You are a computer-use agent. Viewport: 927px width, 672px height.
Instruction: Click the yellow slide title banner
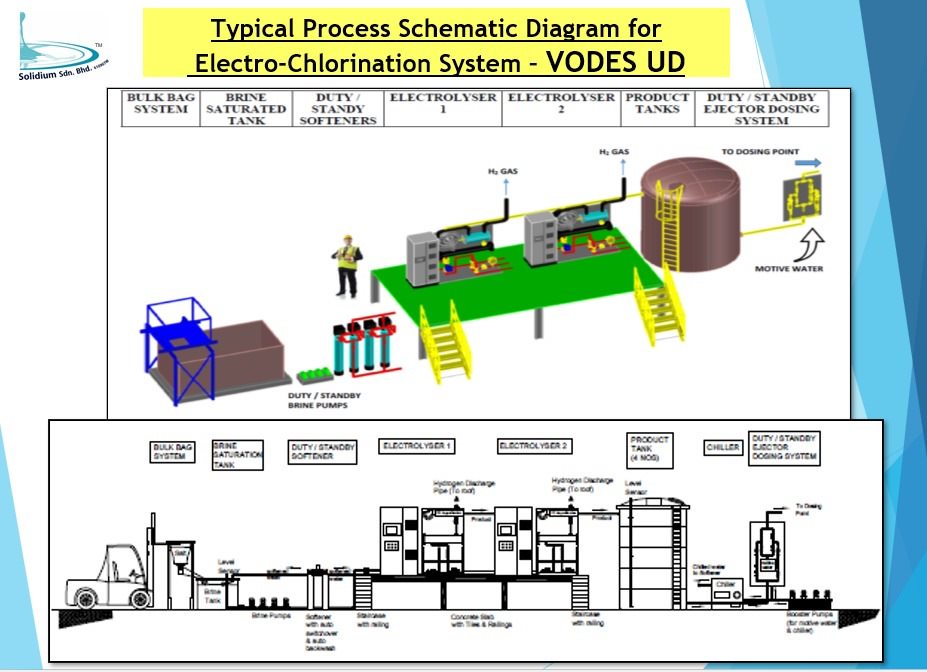point(437,43)
